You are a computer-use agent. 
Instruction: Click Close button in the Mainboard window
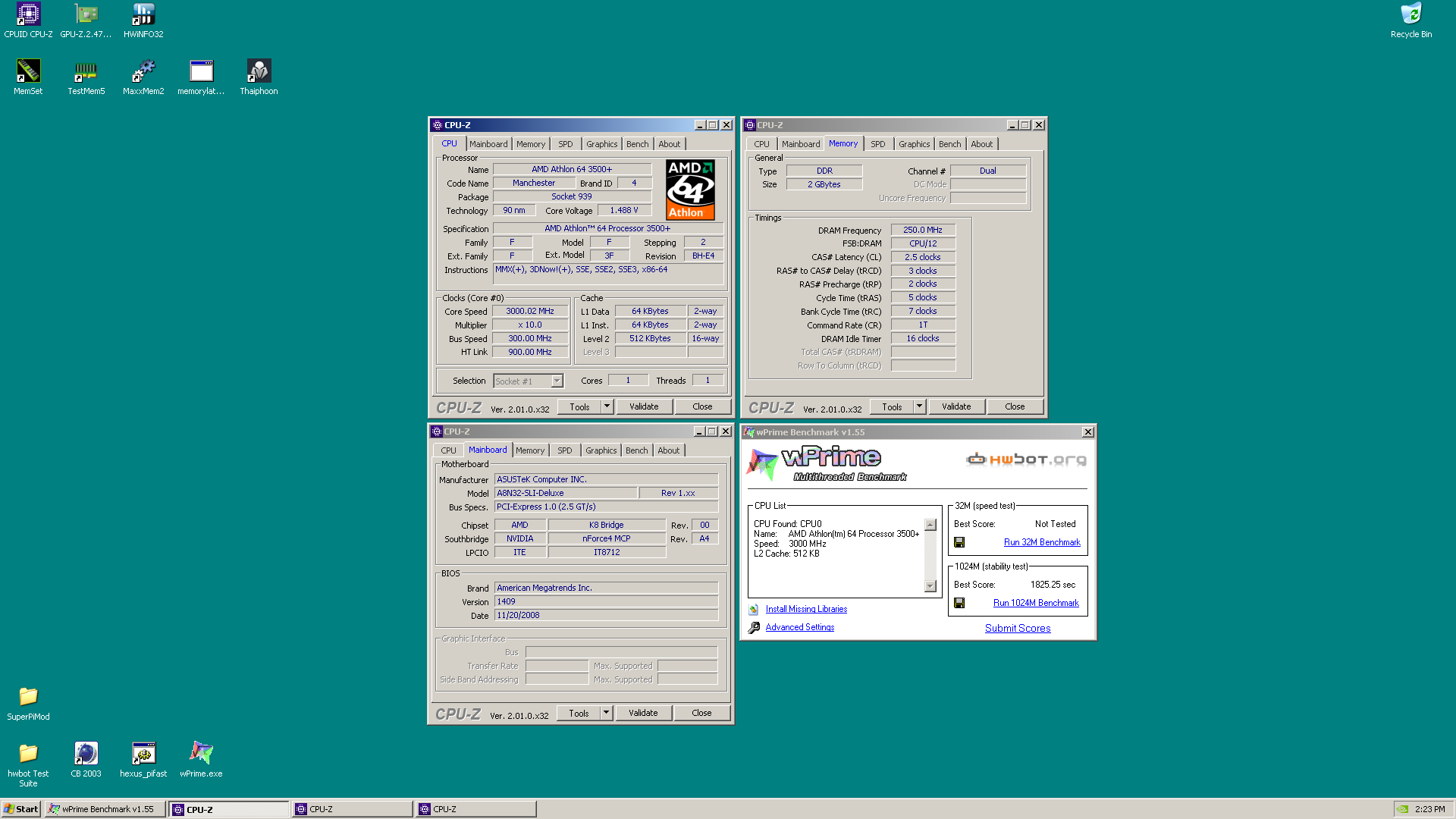click(x=701, y=713)
